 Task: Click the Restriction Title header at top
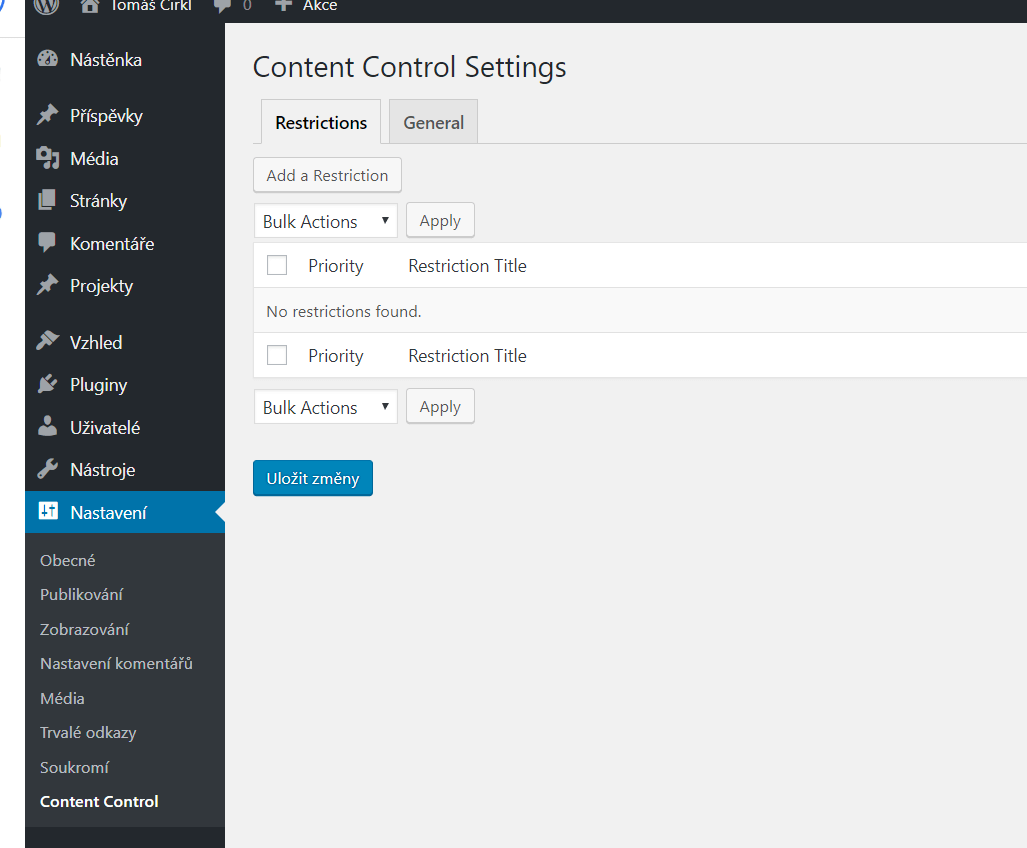pos(468,265)
